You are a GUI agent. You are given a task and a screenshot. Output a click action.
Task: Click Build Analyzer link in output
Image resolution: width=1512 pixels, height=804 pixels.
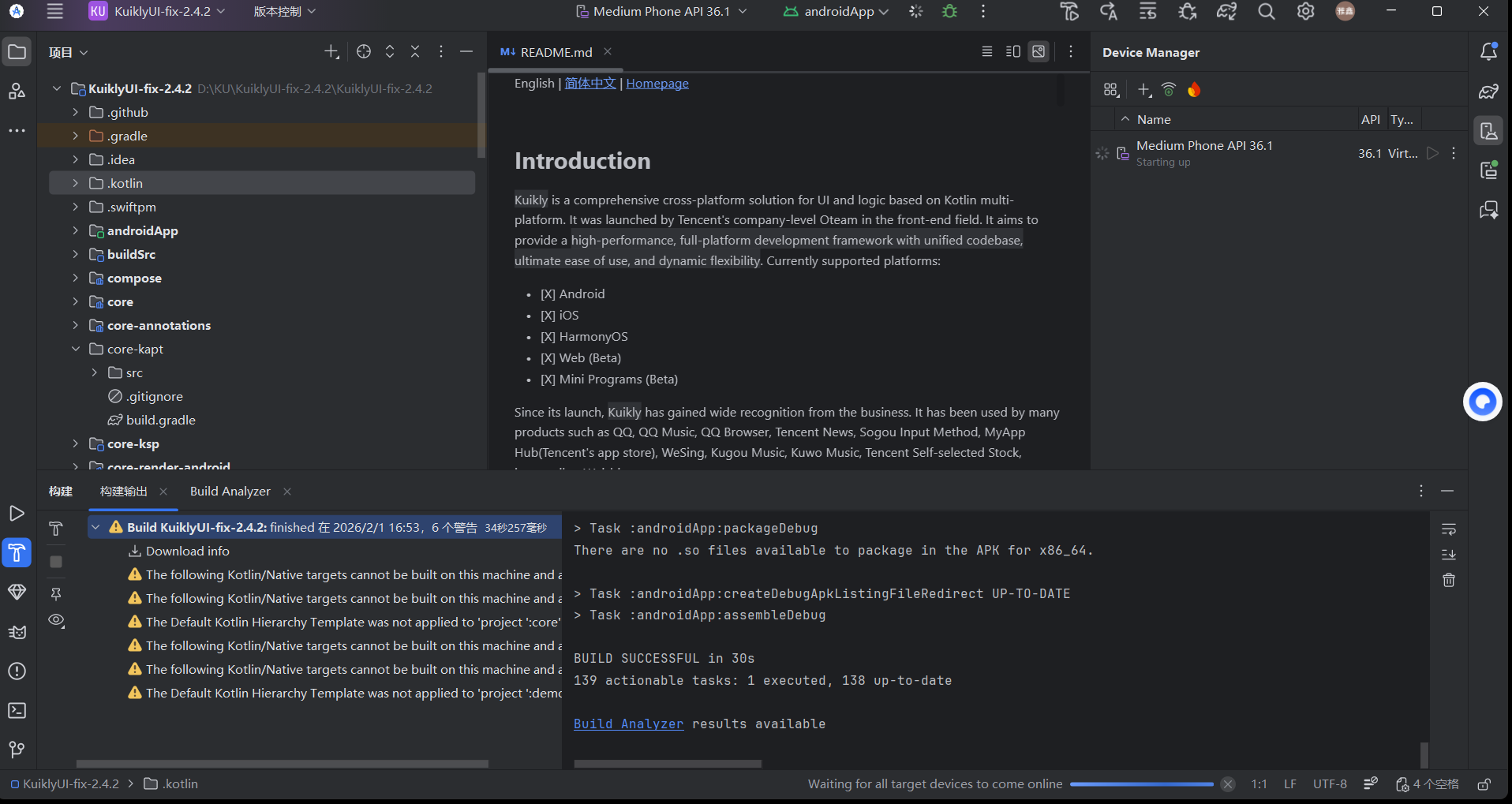[x=629, y=724]
